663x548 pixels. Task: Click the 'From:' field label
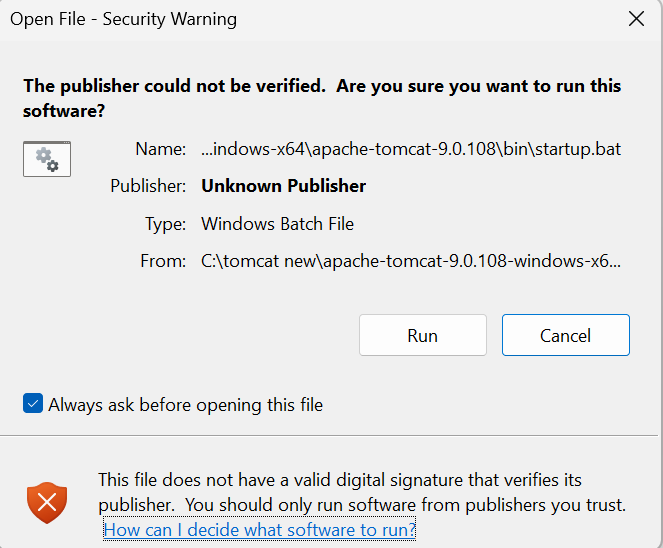pyautogui.click(x=163, y=262)
